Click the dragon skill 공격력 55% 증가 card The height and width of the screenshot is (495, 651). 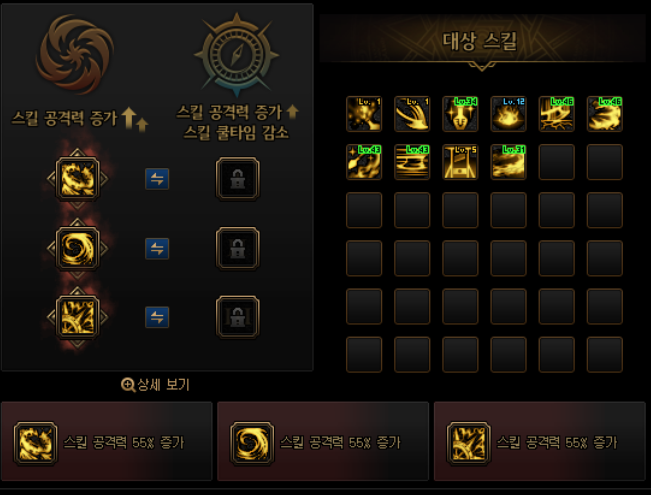pos(107,441)
